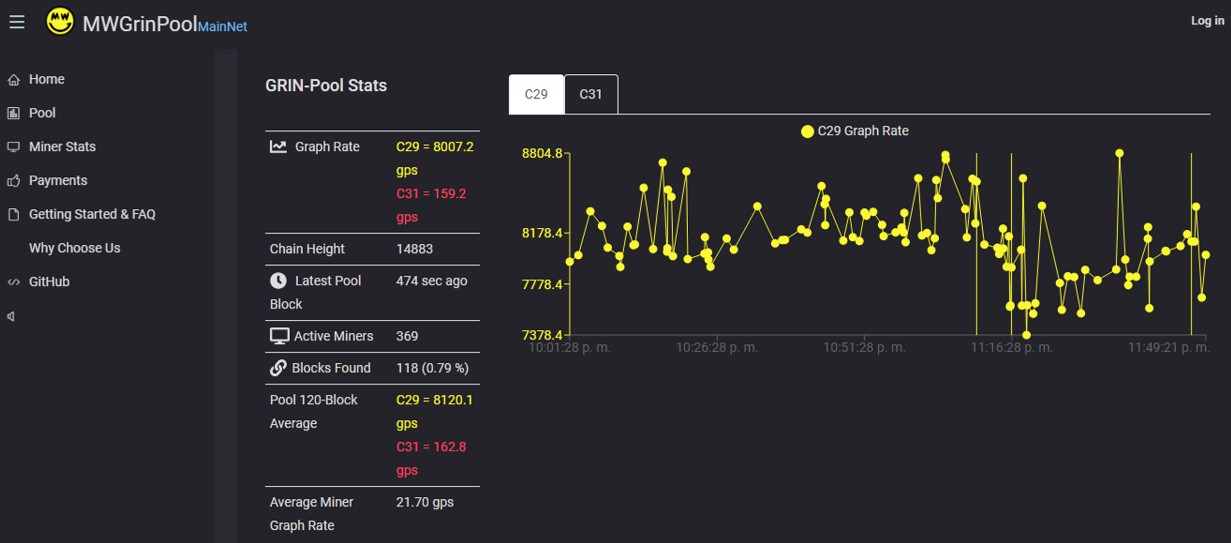Switch to the C29 tab
The height and width of the screenshot is (543, 1231).
point(536,94)
